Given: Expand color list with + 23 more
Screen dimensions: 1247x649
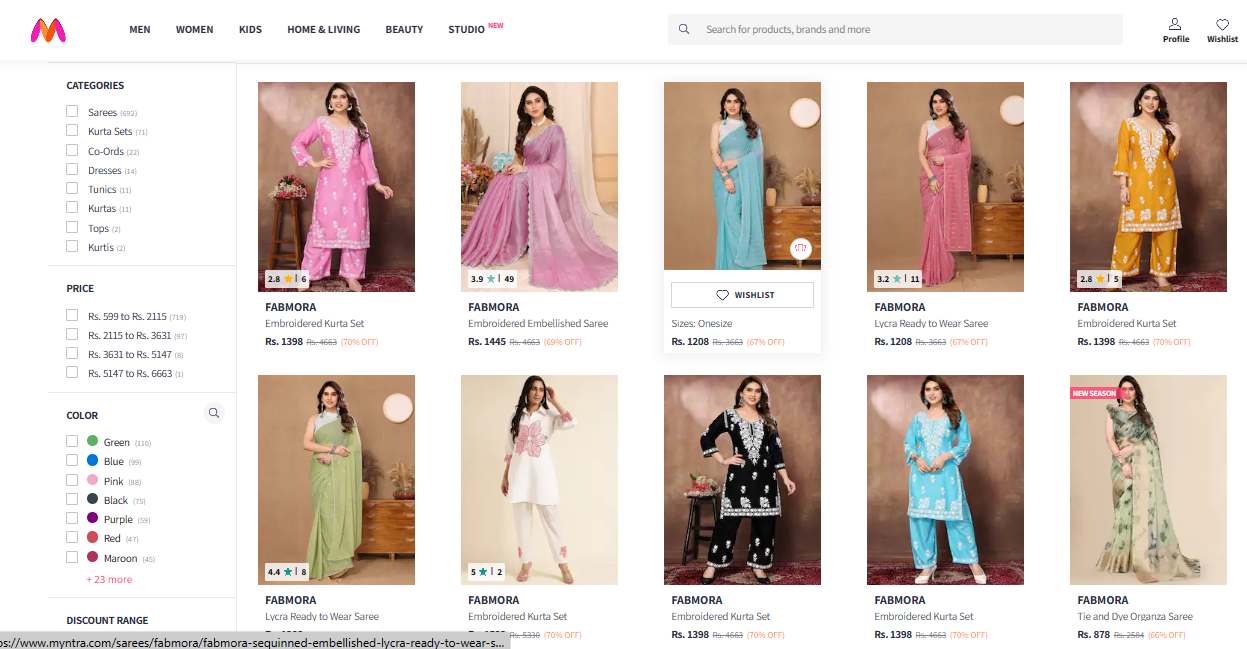Looking at the screenshot, I should 109,580.
